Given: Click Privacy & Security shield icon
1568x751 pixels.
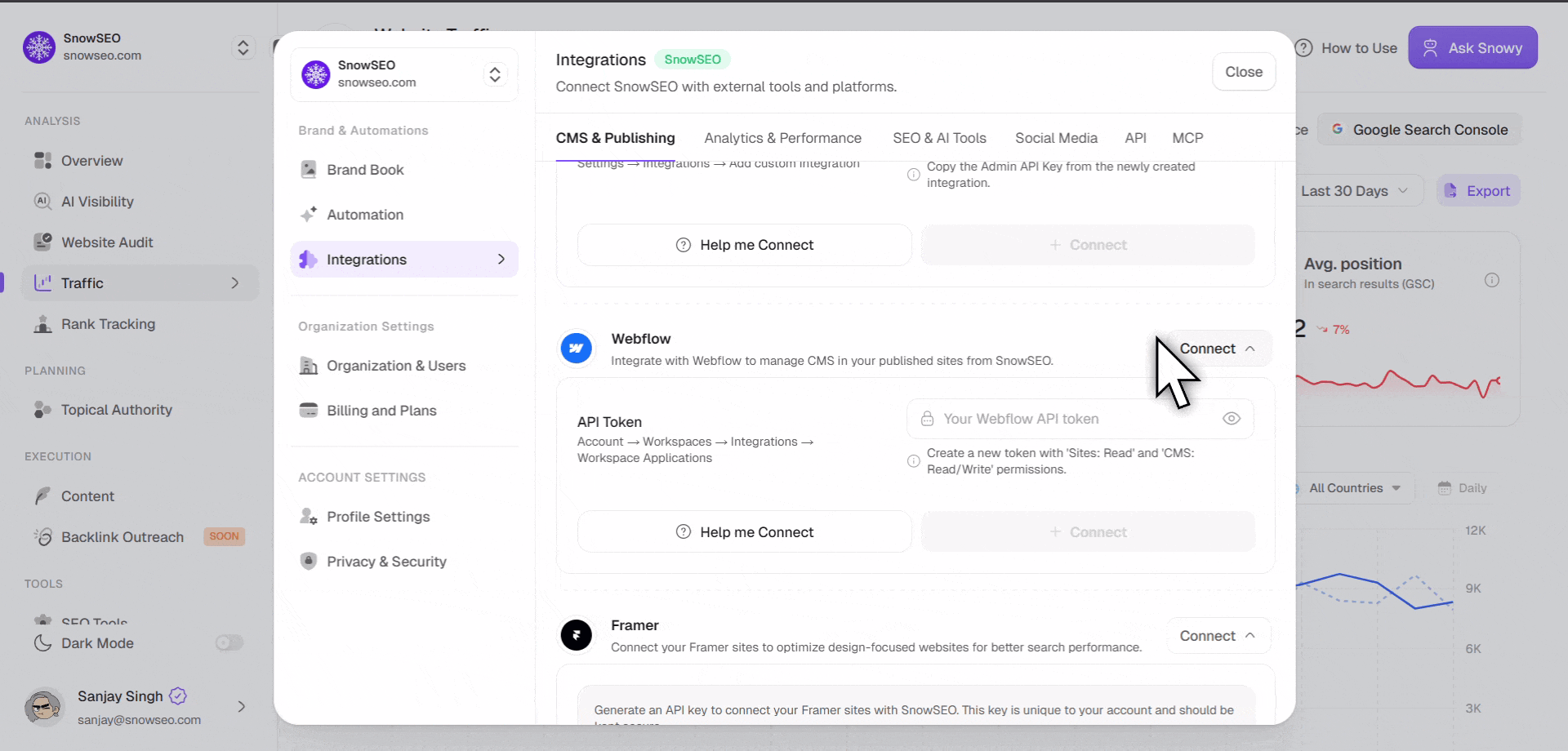Looking at the screenshot, I should pos(309,562).
